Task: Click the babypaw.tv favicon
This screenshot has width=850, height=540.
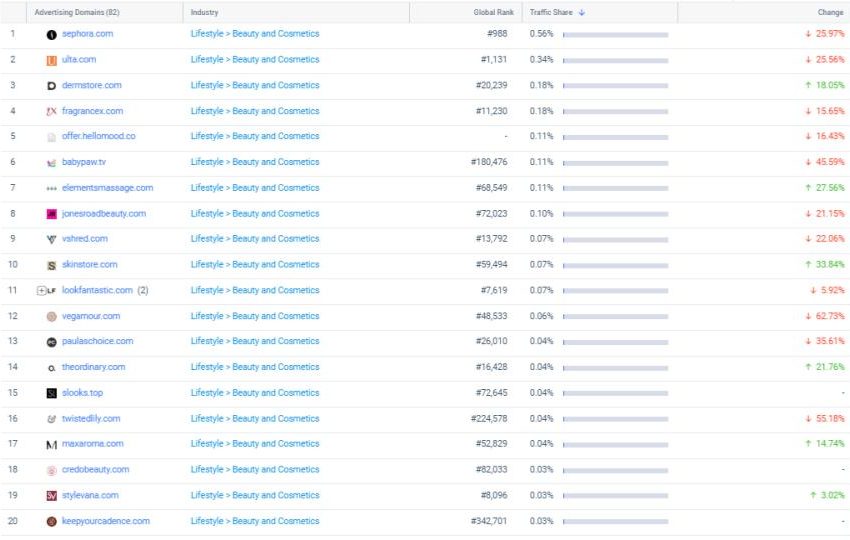Action: coord(51,163)
